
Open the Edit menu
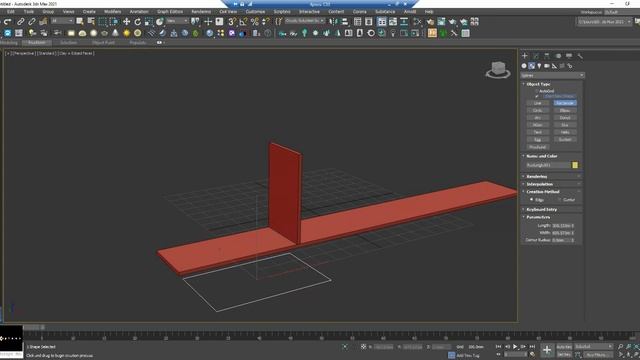pyautogui.click(x=11, y=12)
